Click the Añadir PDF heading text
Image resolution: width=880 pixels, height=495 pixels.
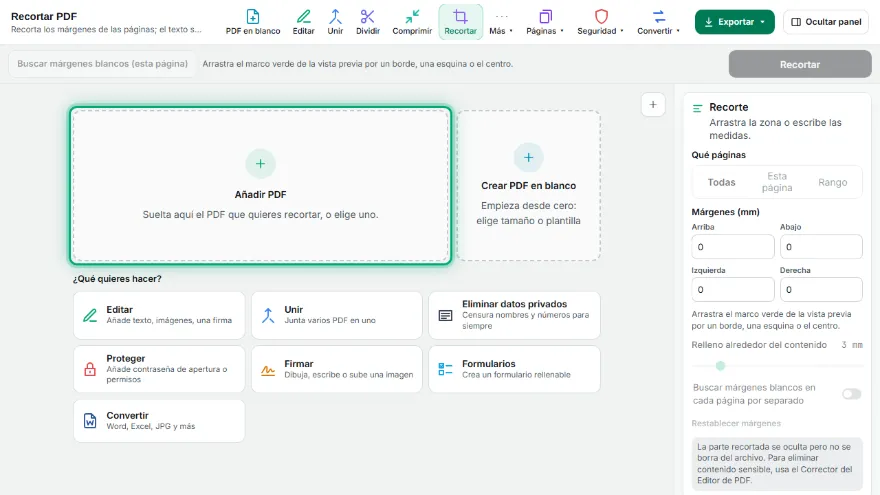point(260,195)
